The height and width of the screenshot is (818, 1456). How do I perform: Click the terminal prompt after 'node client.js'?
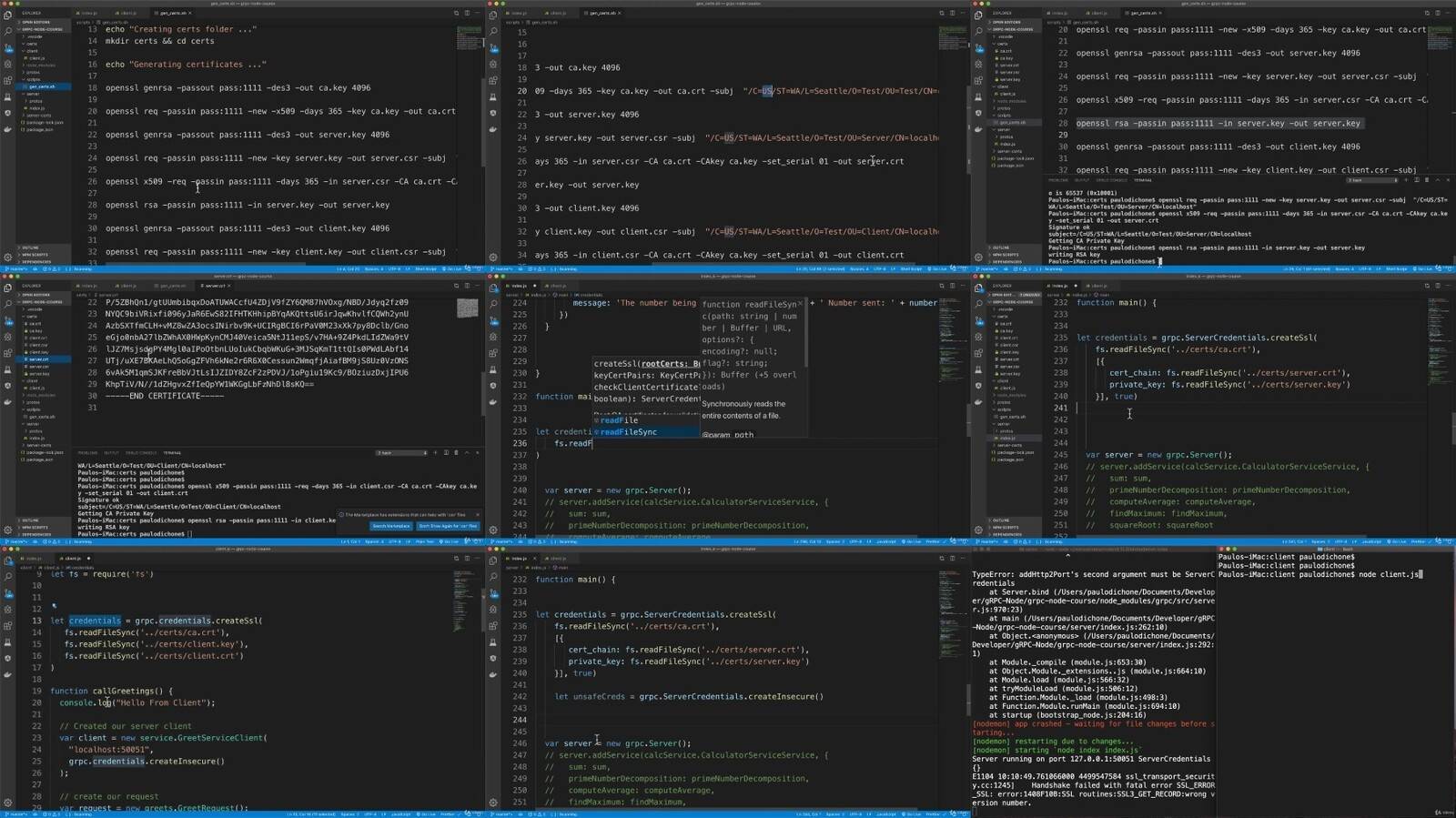pos(1422,574)
